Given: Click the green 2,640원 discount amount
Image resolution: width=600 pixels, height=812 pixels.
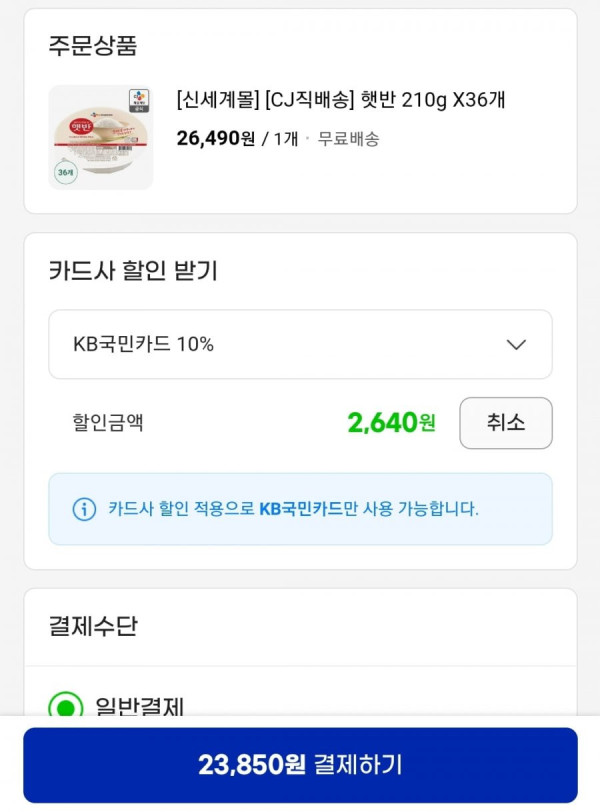Looking at the screenshot, I should (391, 423).
